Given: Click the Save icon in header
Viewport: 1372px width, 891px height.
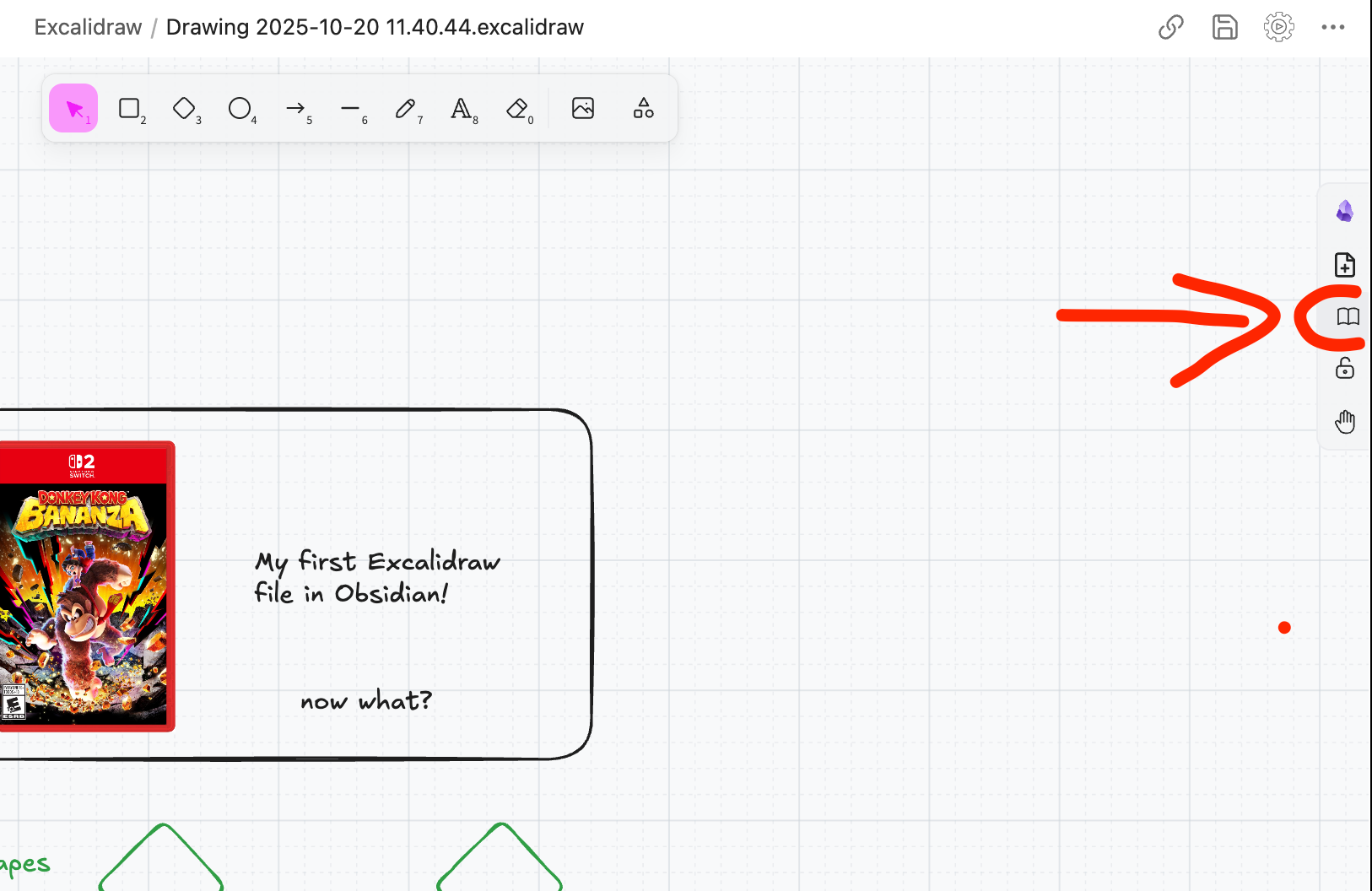Looking at the screenshot, I should coord(1225,27).
